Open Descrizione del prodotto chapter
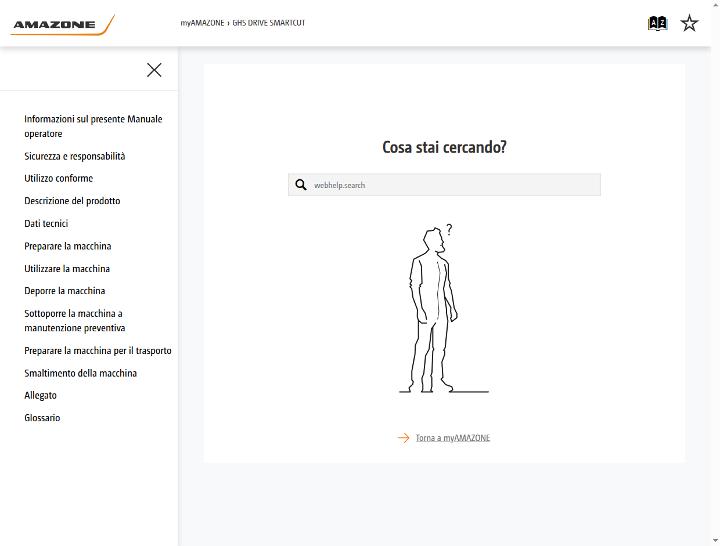This screenshot has height=546, width=720. click(72, 201)
